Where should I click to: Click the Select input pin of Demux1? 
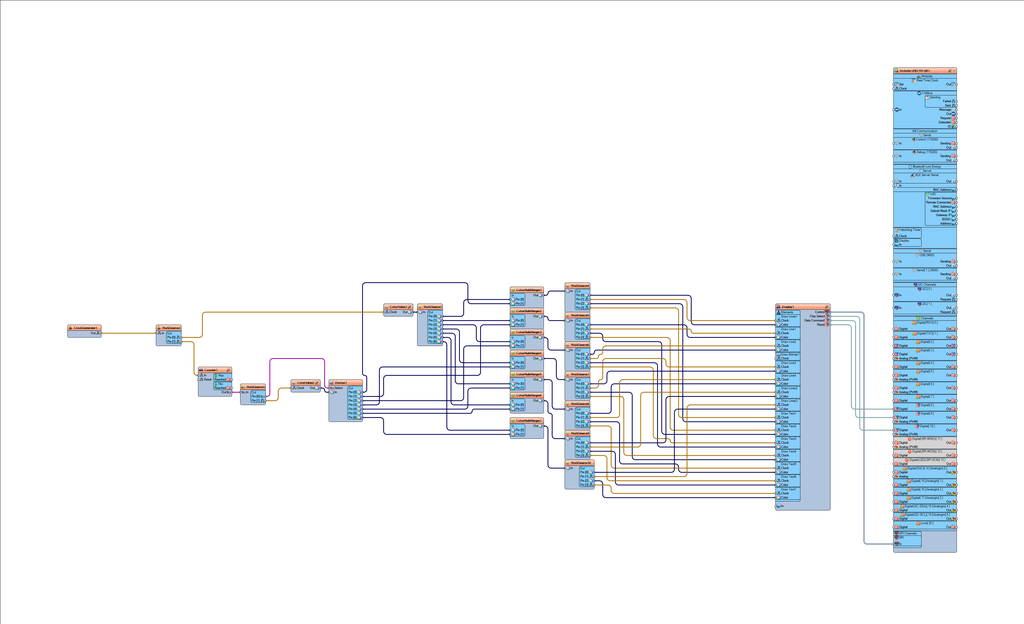pos(336,388)
